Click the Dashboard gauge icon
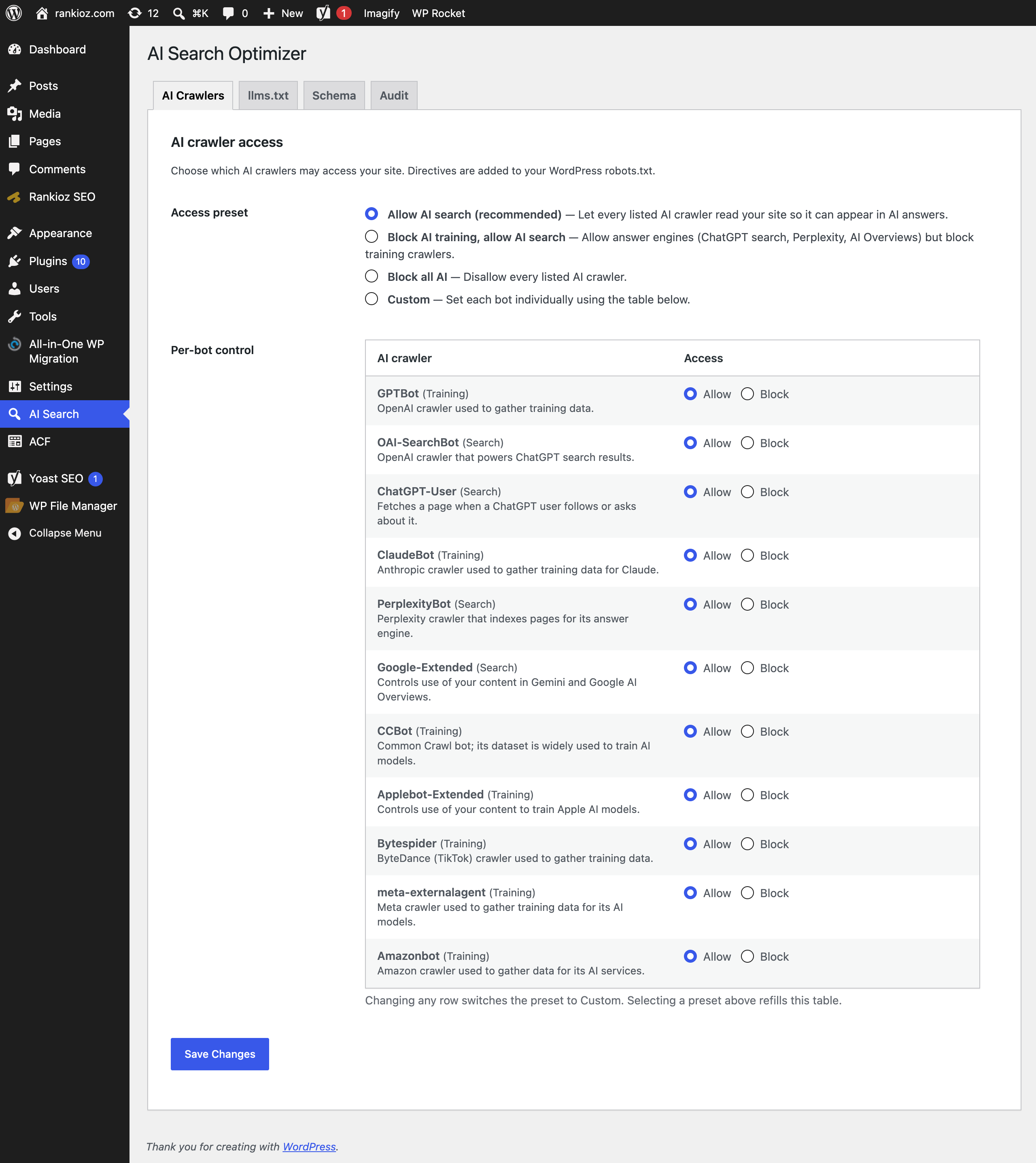This screenshot has width=1036, height=1163. point(15,49)
